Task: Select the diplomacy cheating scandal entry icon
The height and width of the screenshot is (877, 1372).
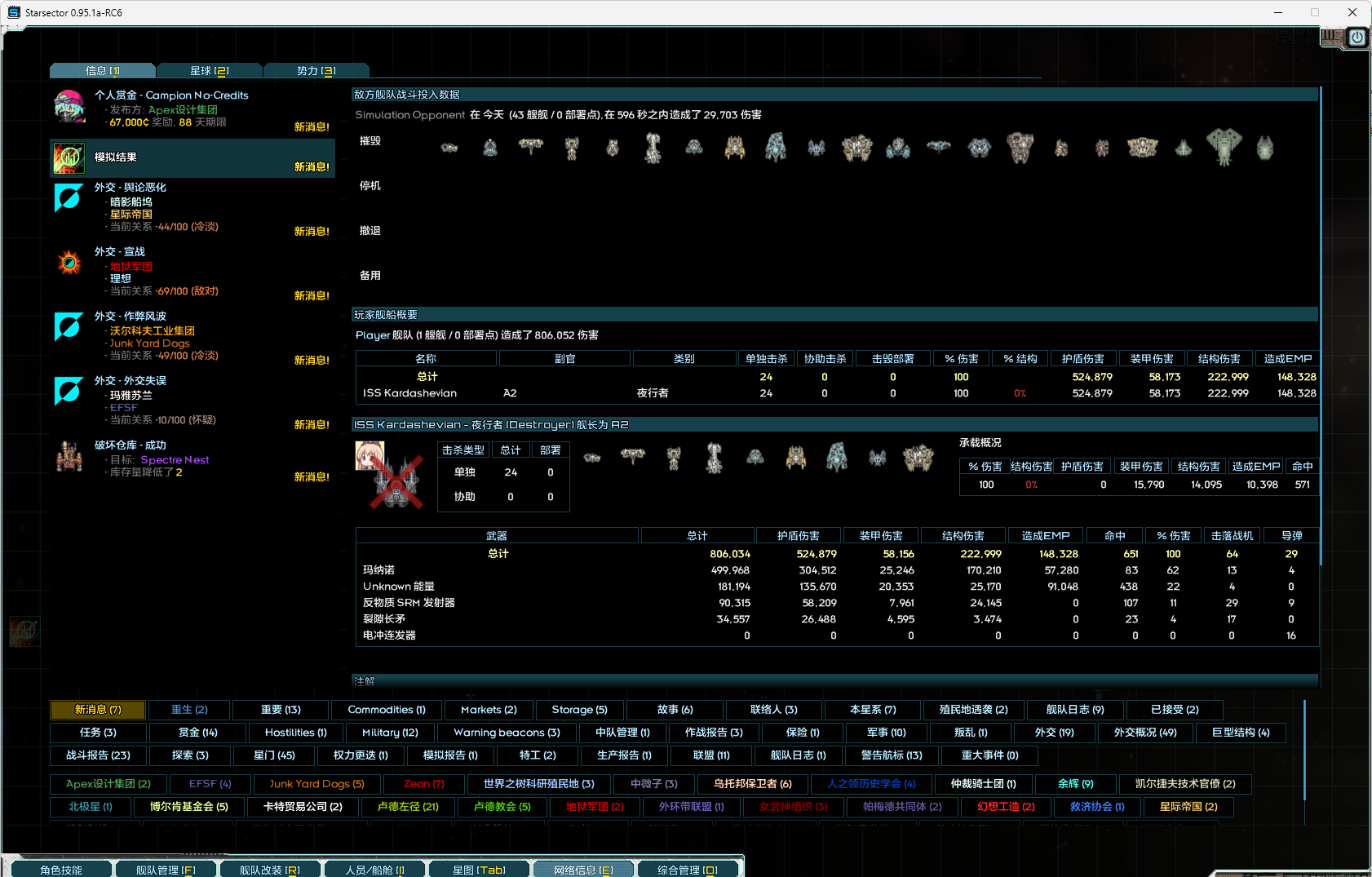Action: (69, 327)
